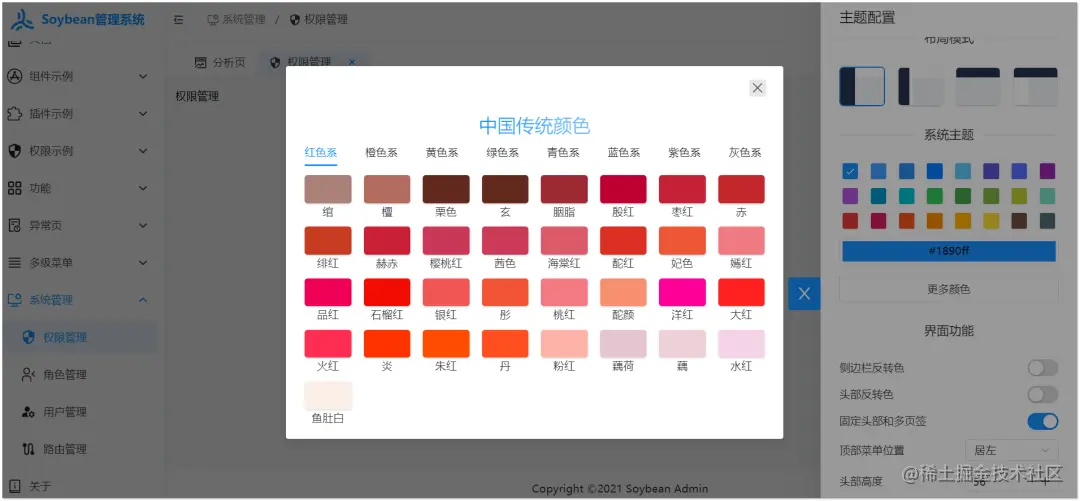Click the 异常页 icon in sidebar
This screenshot has height=501, width=1080.
point(14,225)
